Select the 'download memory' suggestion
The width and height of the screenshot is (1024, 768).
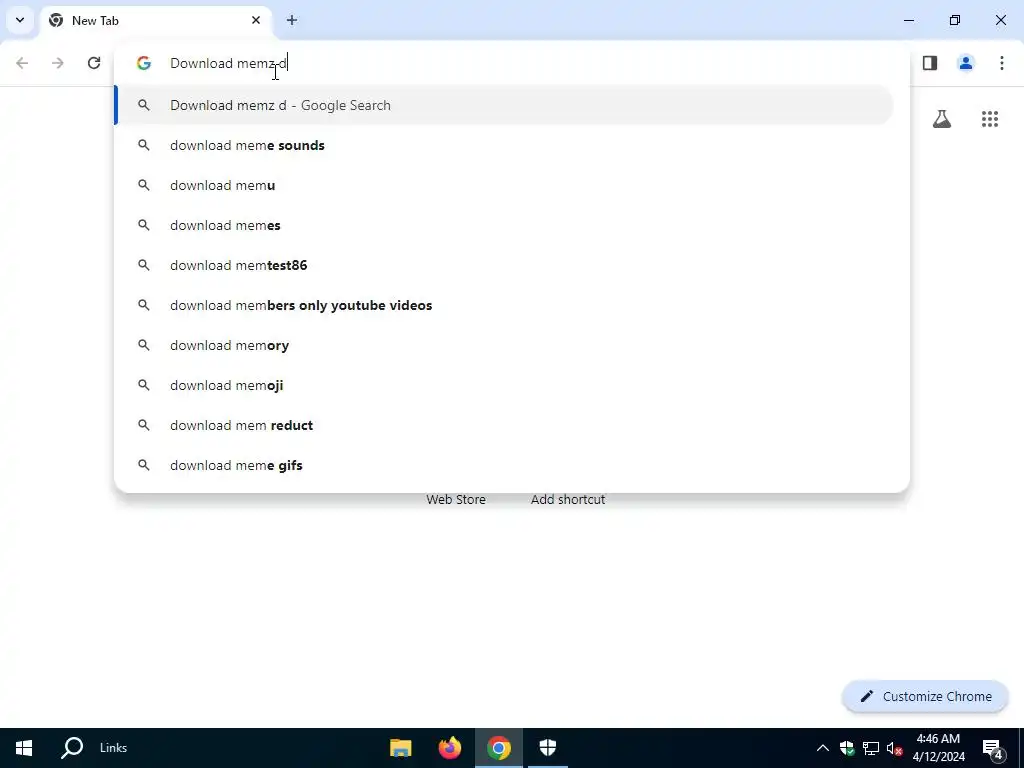coord(505,345)
